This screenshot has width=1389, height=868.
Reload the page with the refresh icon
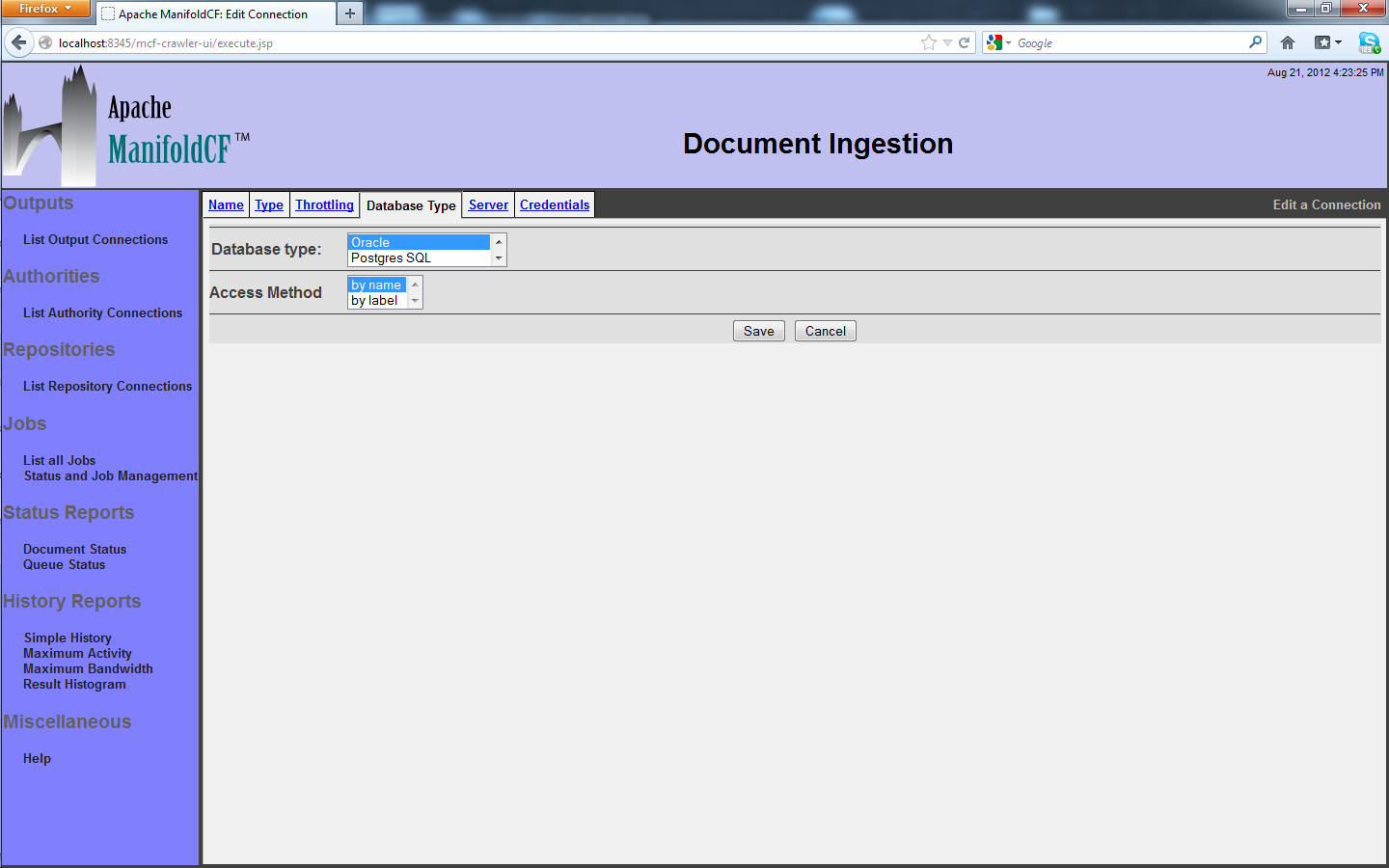(964, 42)
